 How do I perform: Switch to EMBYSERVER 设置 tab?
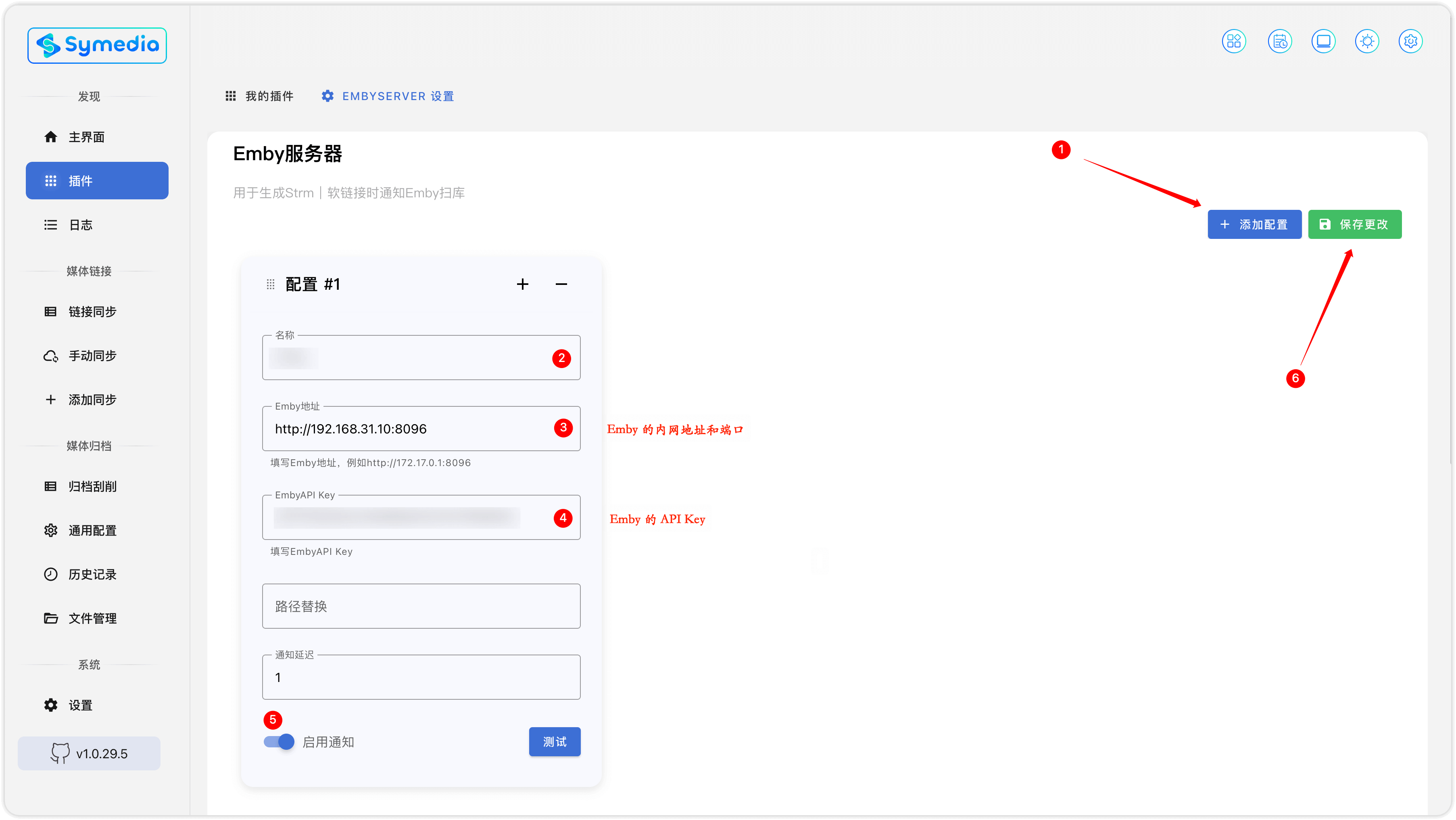388,96
